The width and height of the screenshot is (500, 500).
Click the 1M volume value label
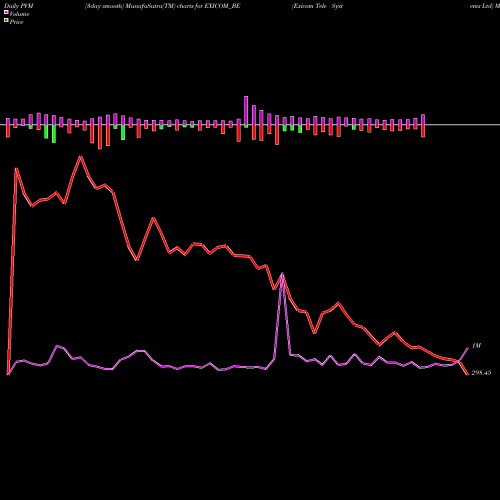(477, 346)
